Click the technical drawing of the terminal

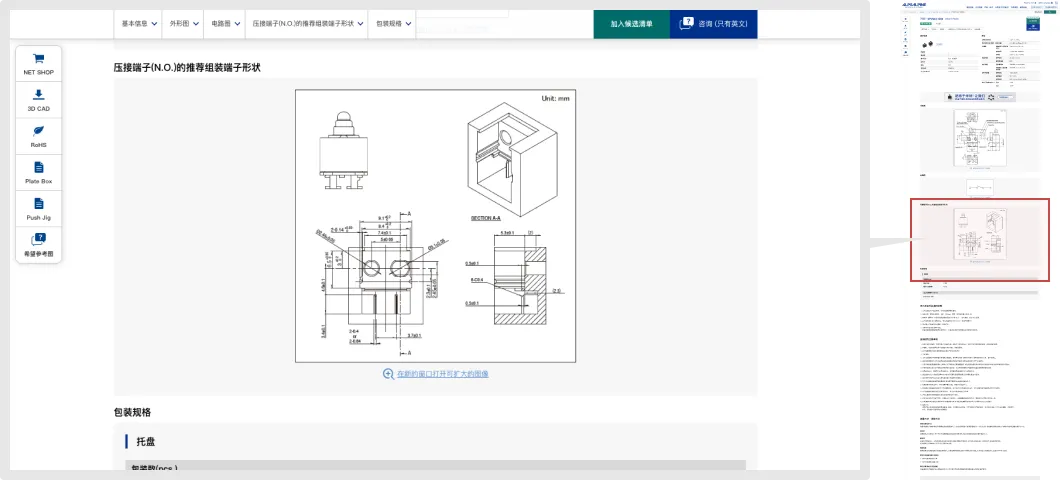pyautogui.click(x=435, y=226)
